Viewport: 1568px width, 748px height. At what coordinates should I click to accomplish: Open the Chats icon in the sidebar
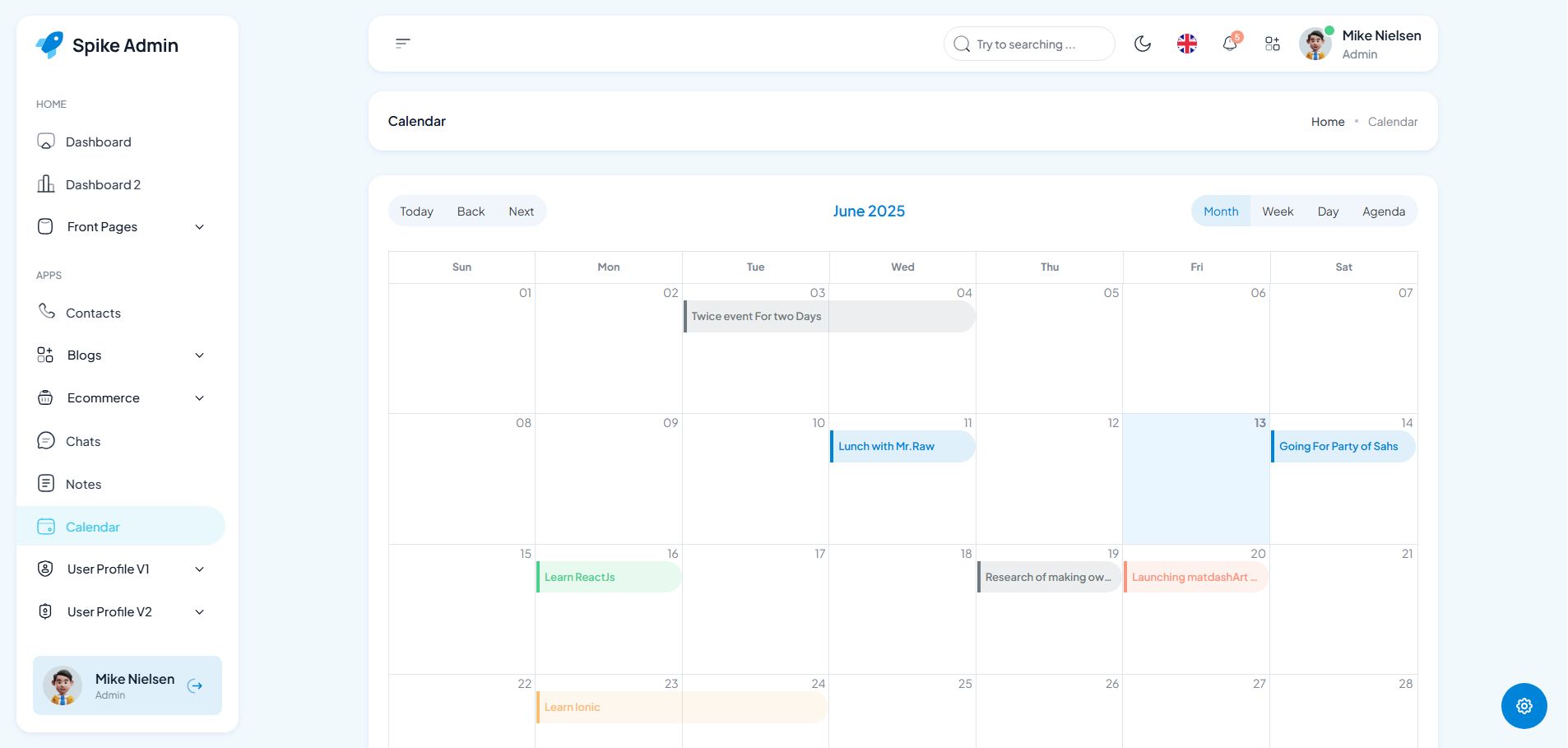pos(46,441)
